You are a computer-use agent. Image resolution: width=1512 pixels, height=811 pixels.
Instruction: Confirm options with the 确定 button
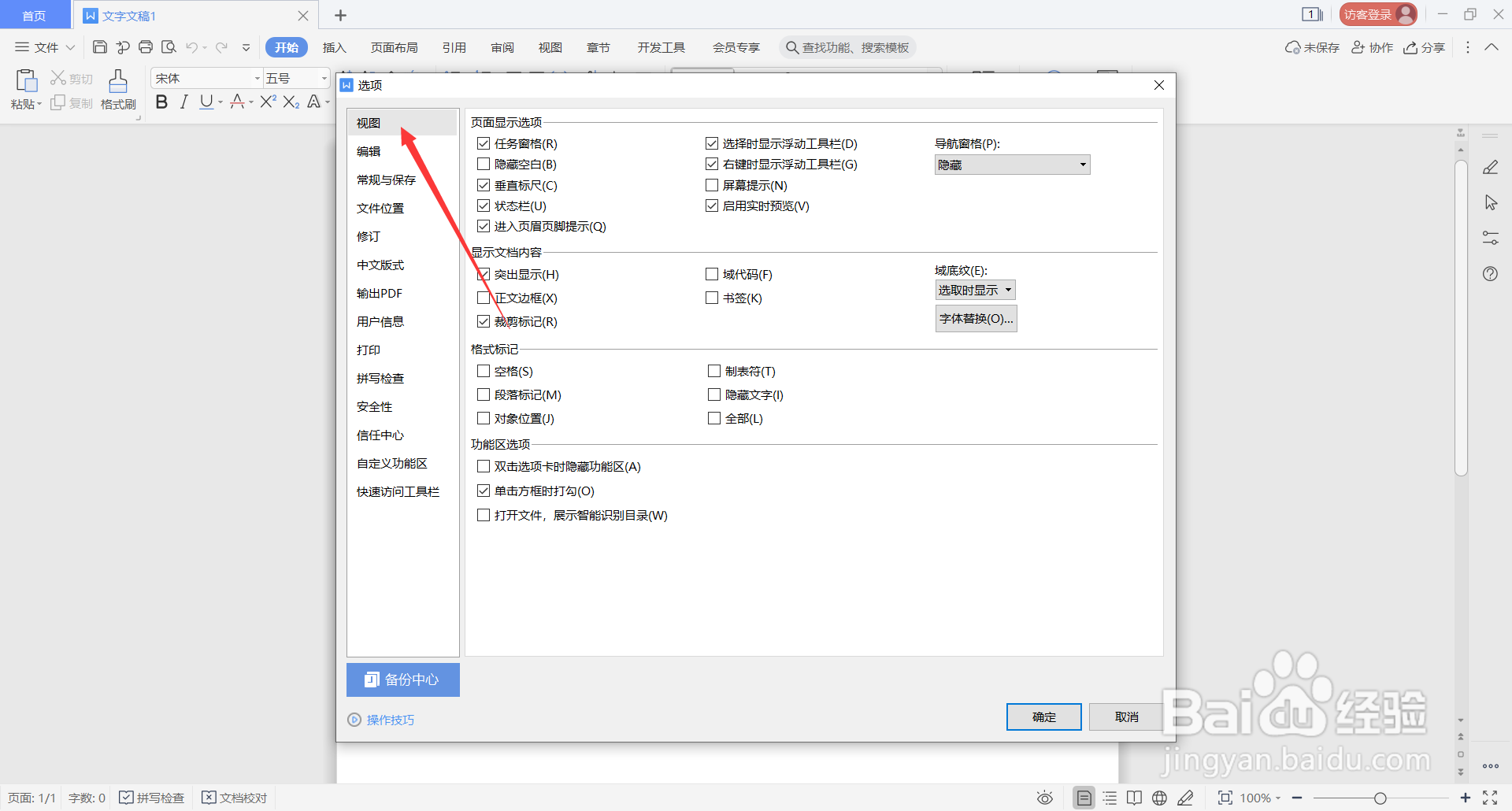[1043, 717]
